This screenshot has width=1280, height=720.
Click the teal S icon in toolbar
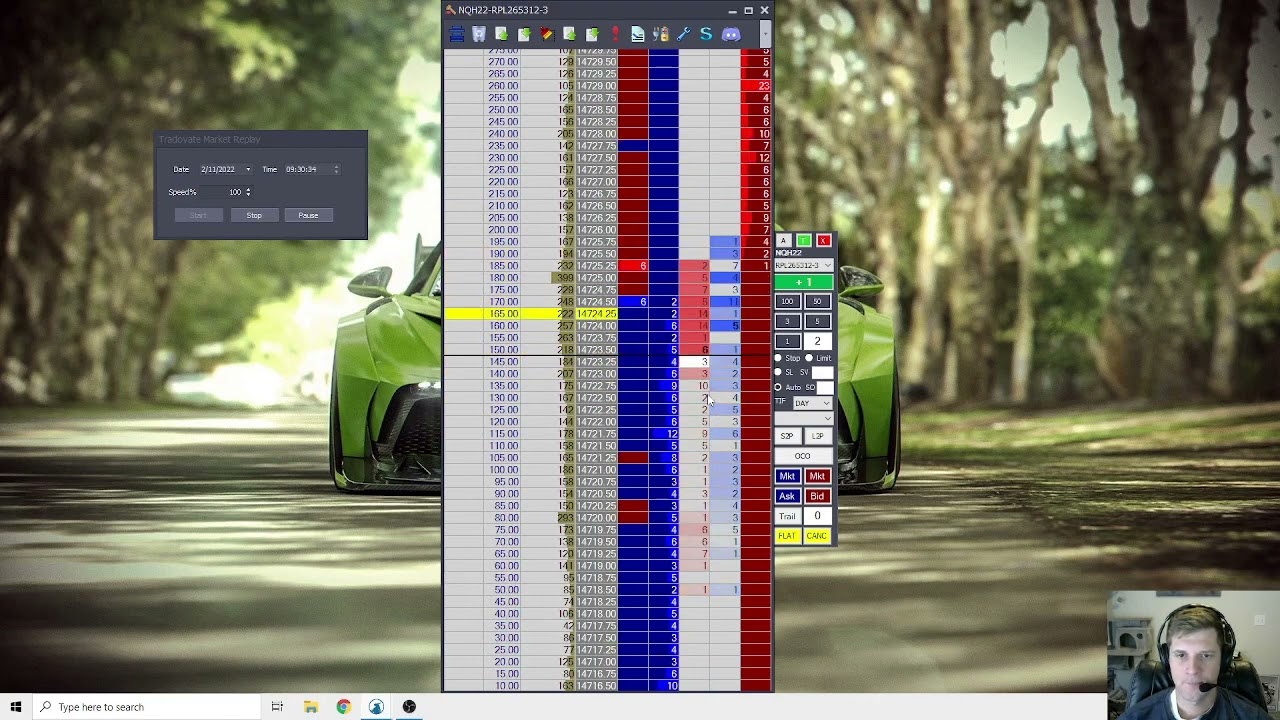(706, 35)
